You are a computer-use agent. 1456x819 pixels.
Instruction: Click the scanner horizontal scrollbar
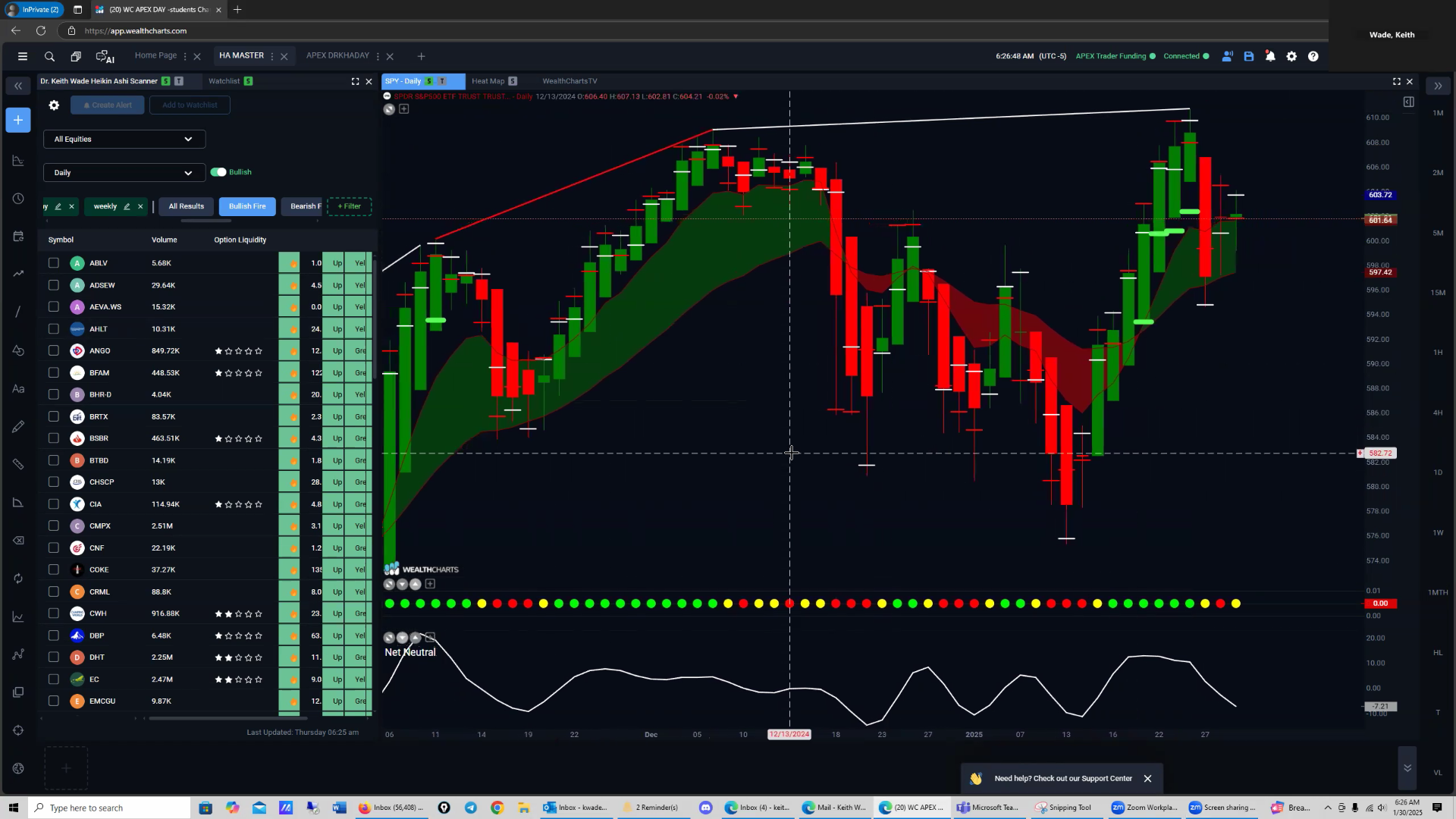pos(227,718)
